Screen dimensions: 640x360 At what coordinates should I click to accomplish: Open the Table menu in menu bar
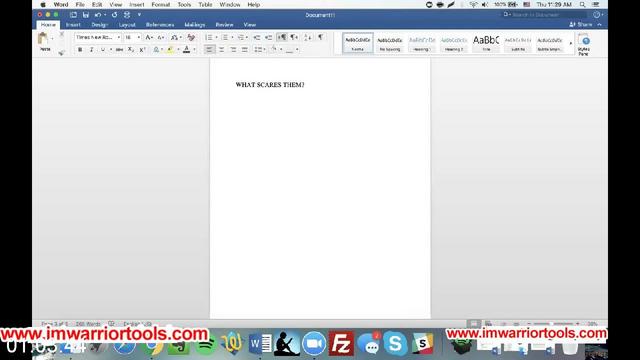[x=205, y=4]
